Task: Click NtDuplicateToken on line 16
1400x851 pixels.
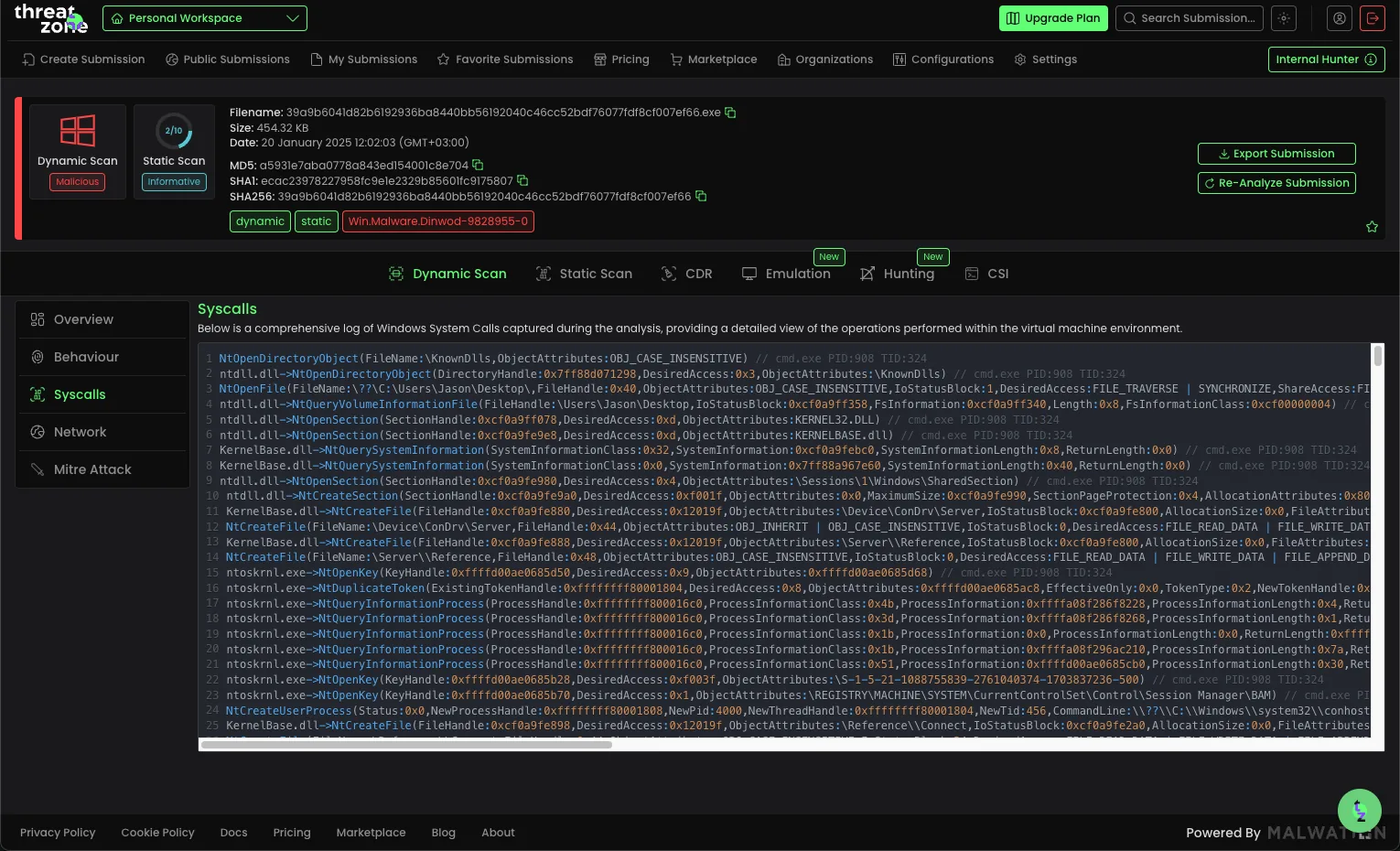Action: (372, 588)
